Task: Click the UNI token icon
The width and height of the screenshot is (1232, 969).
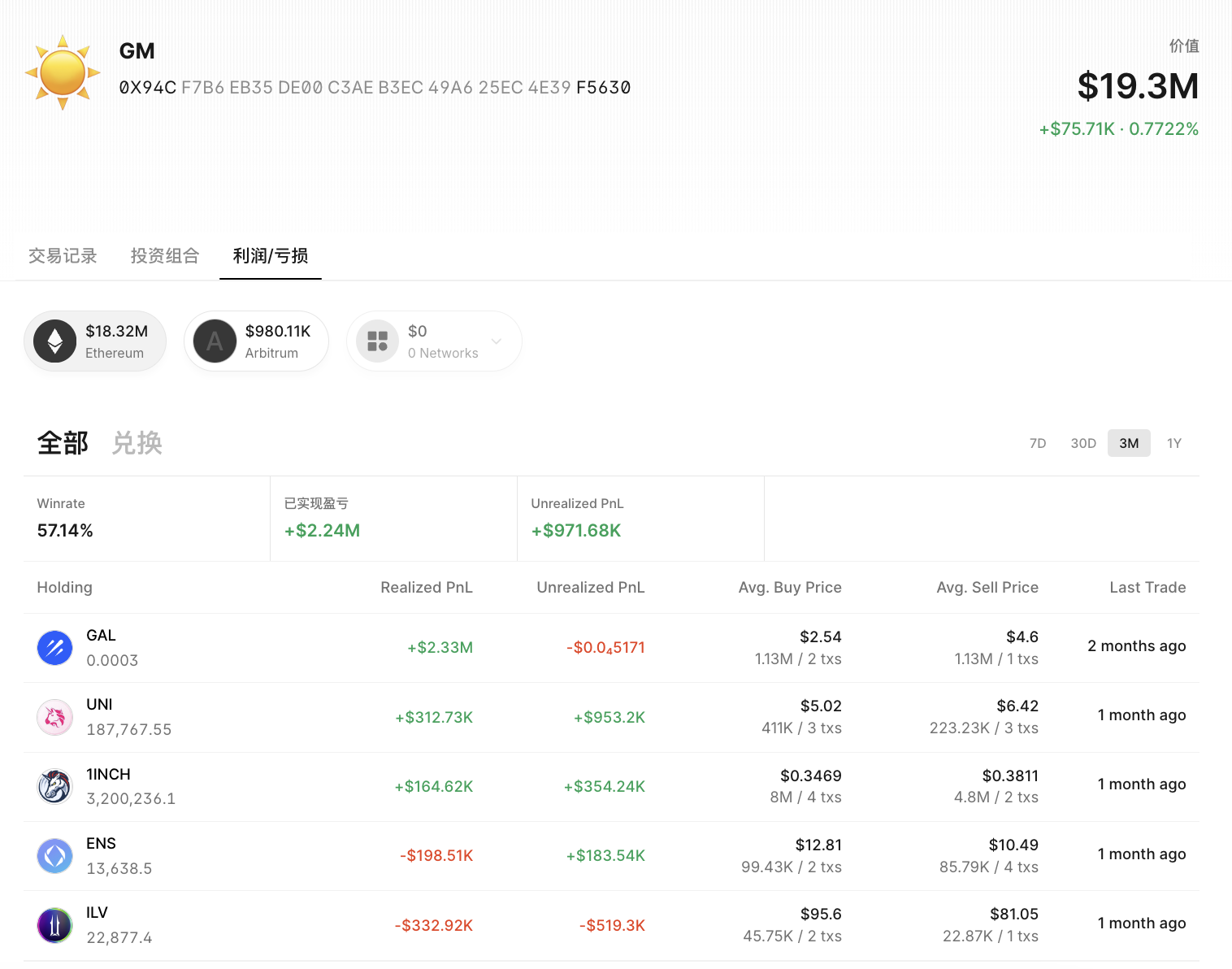Action: (x=55, y=717)
